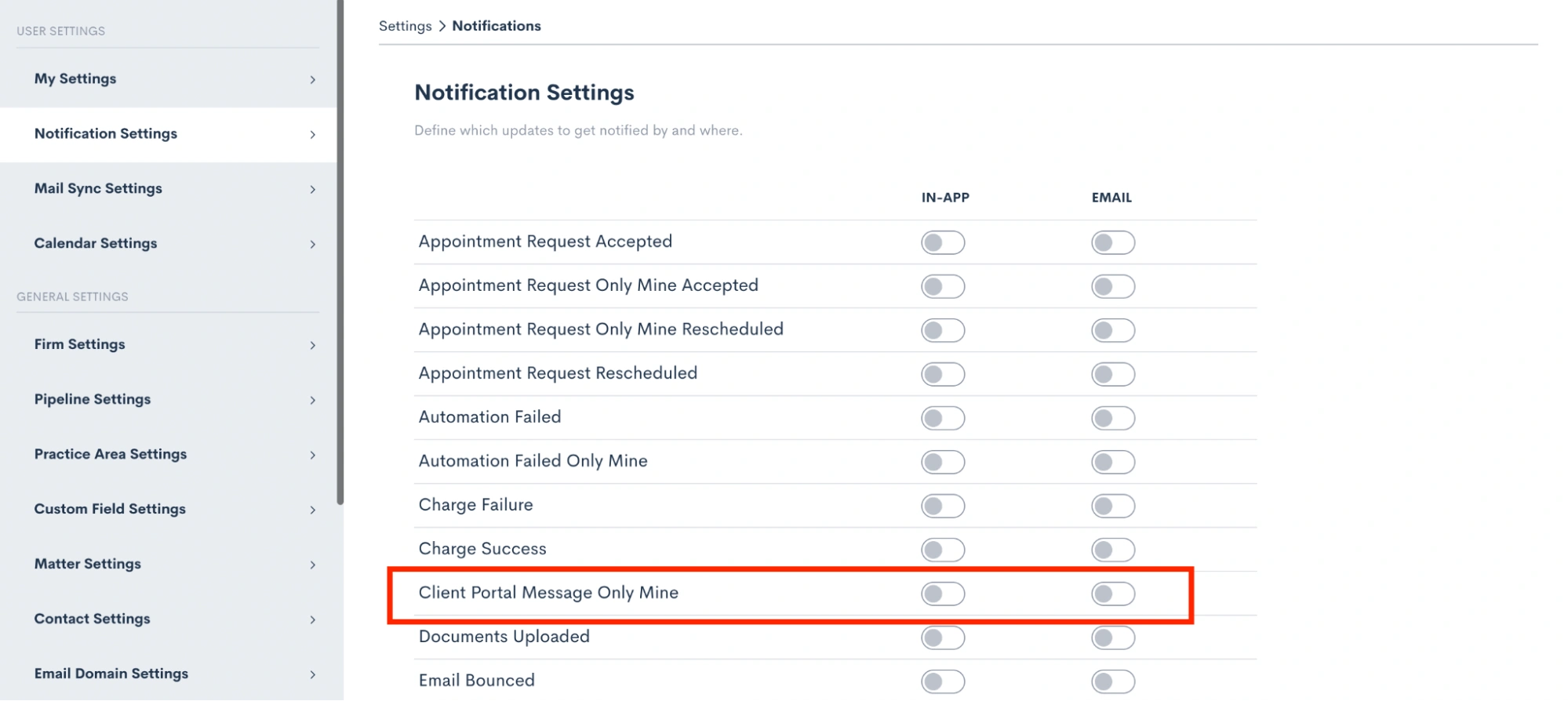1568x701 pixels.
Task: Switch on in-app Documents Uploaded toggle
Action: 943,637
